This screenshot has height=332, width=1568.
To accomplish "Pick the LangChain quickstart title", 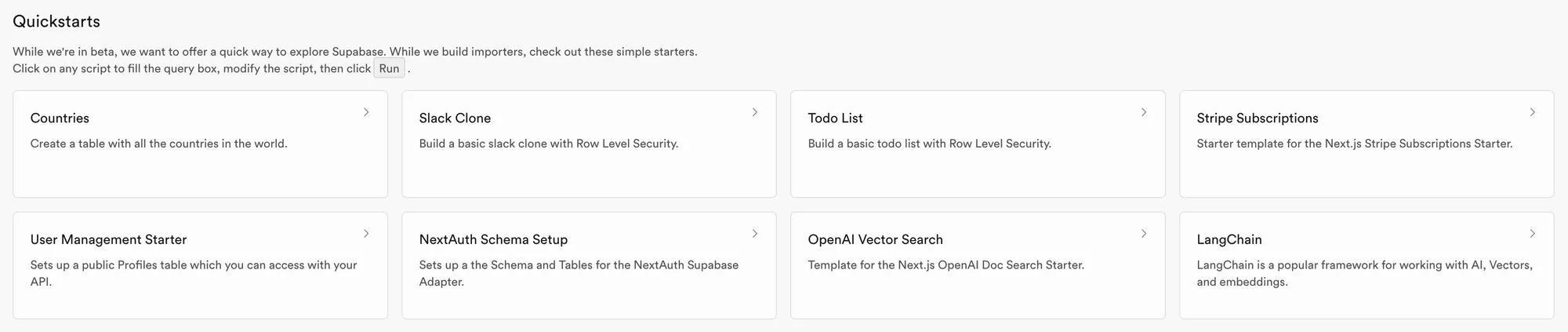I will [1229, 240].
